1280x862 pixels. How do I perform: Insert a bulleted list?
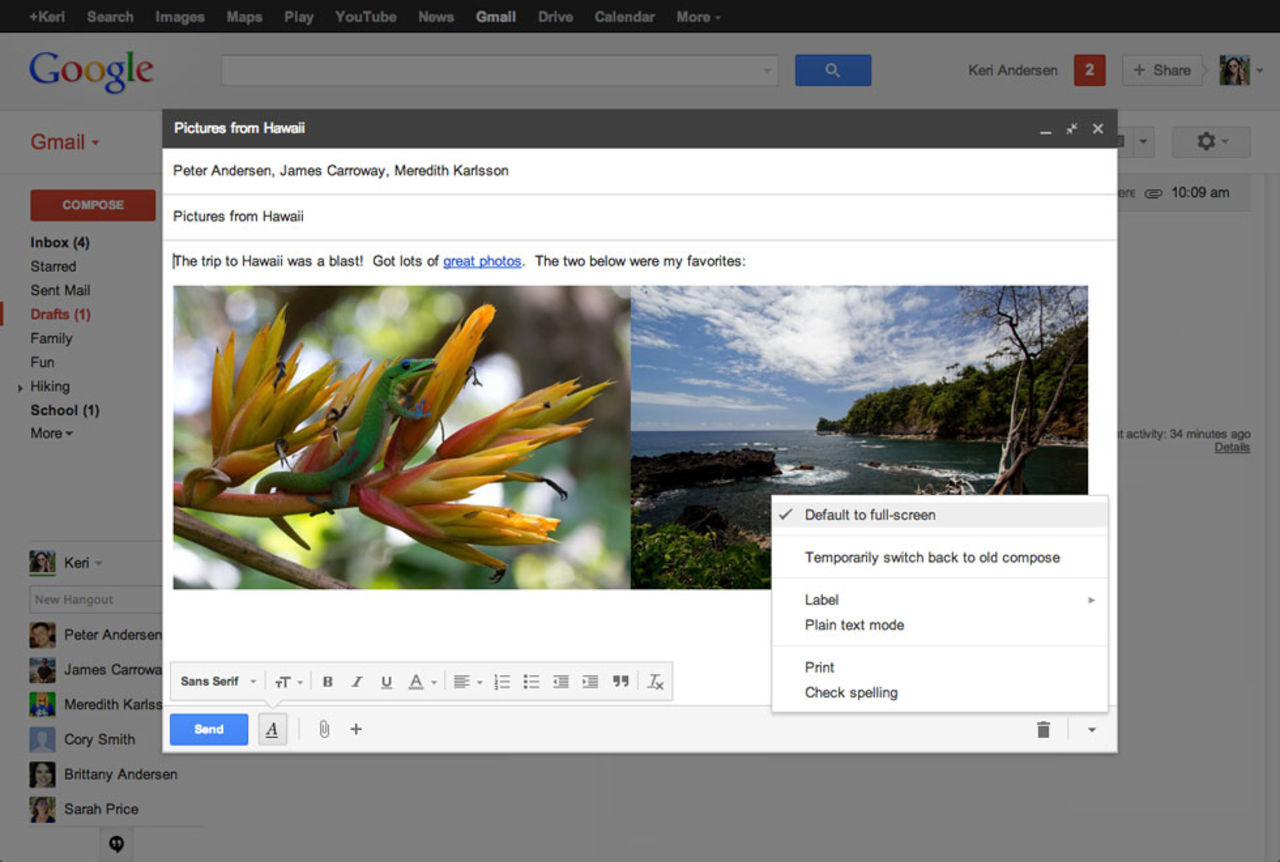pyautogui.click(x=531, y=681)
